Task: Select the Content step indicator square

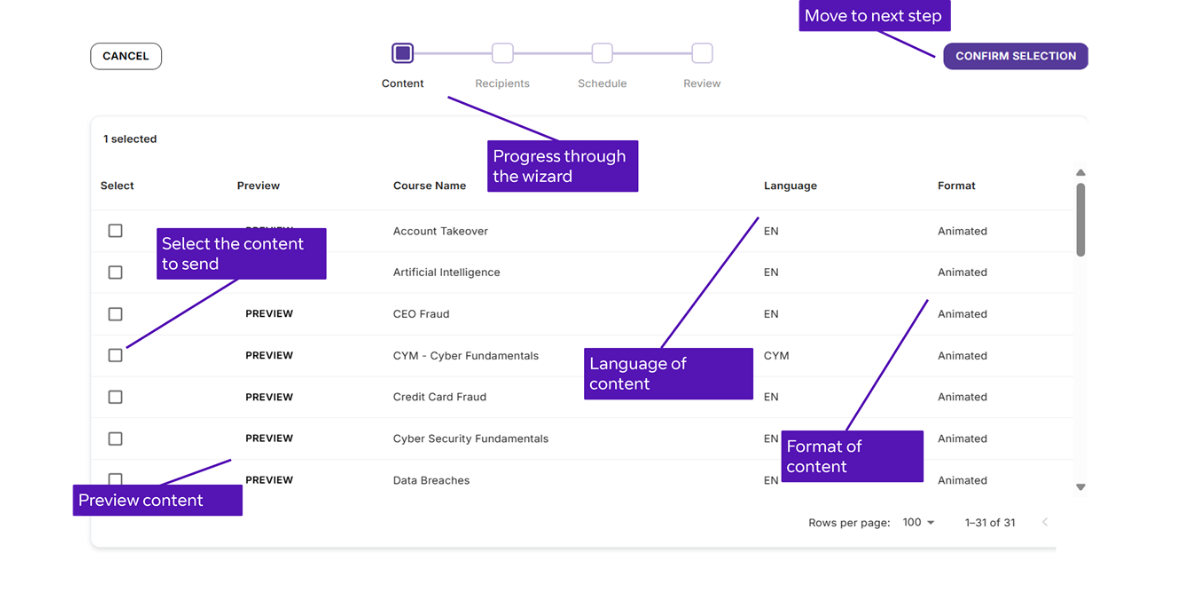Action: tap(402, 52)
